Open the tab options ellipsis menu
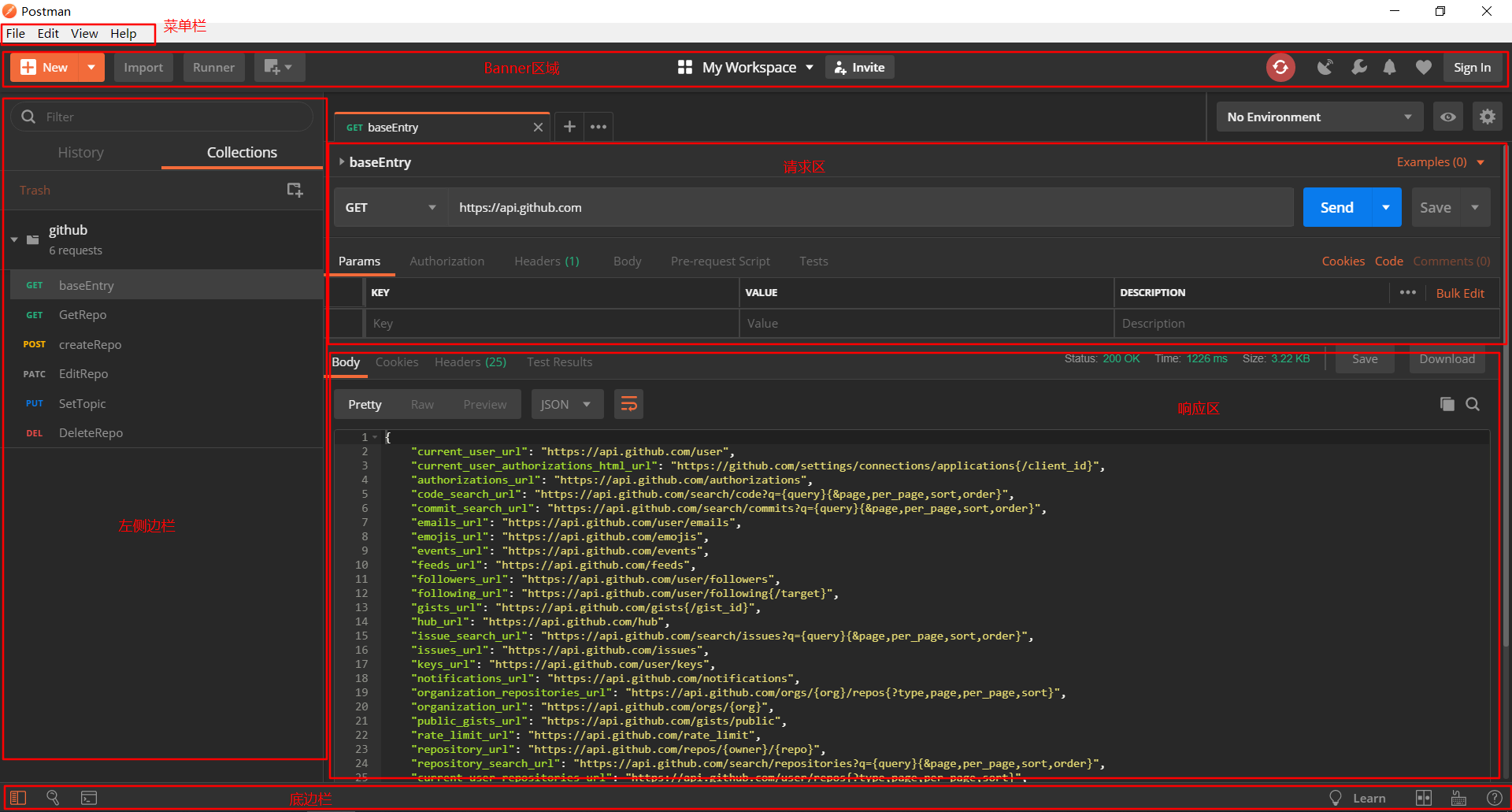The width and height of the screenshot is (1512, 812). click(598, 127)
